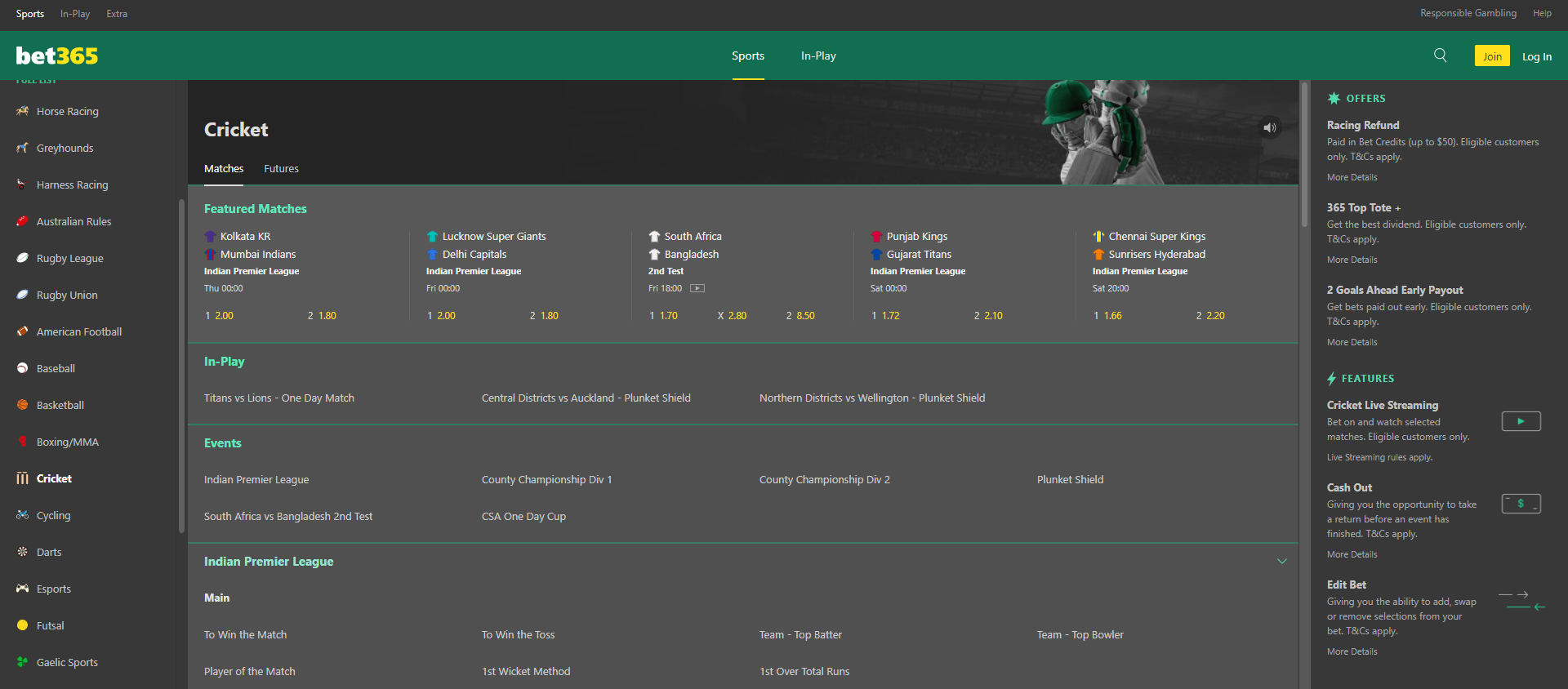Click Cricket Live Streaming play icon

pos(1521,421)
